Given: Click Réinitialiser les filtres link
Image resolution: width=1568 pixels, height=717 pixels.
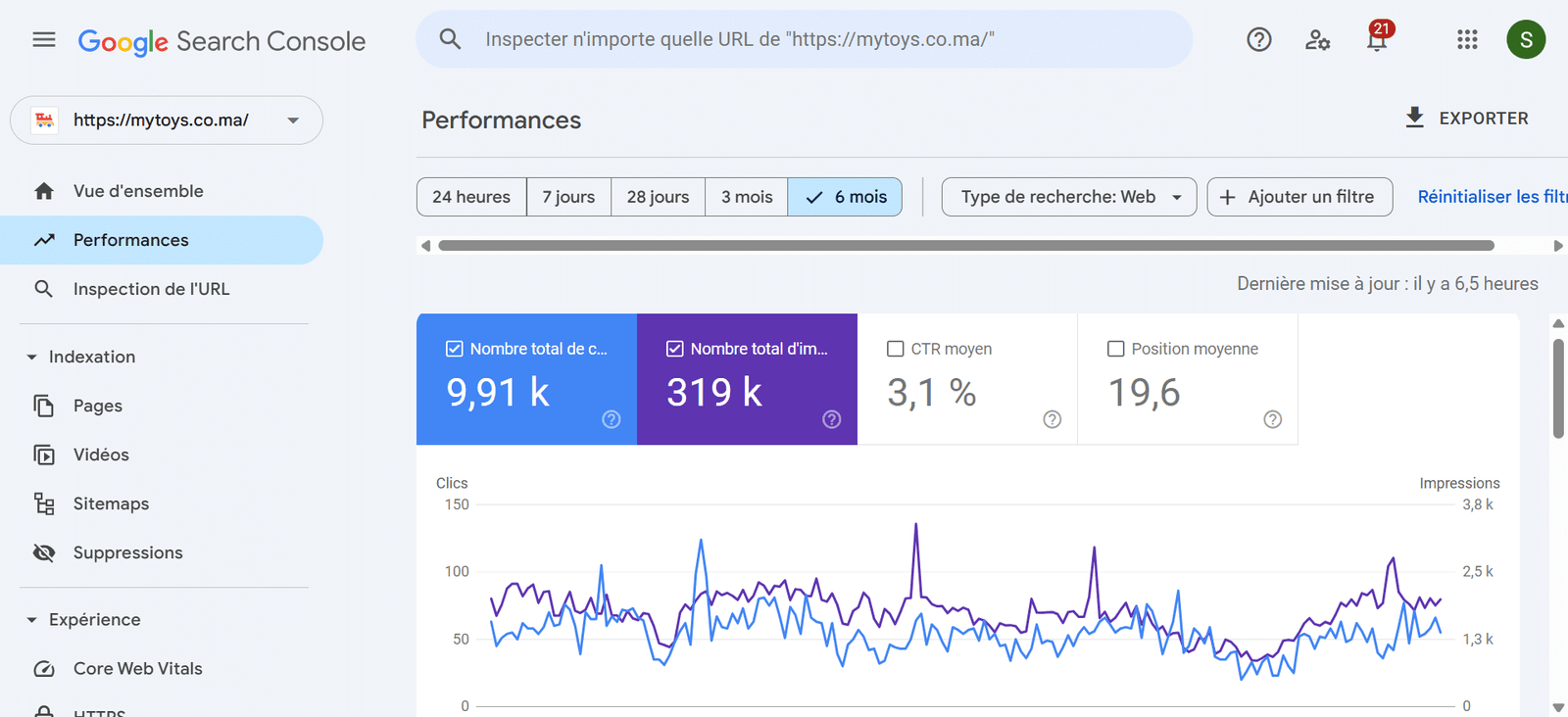Looking at the screenshot, I should tap(1493, 197).
